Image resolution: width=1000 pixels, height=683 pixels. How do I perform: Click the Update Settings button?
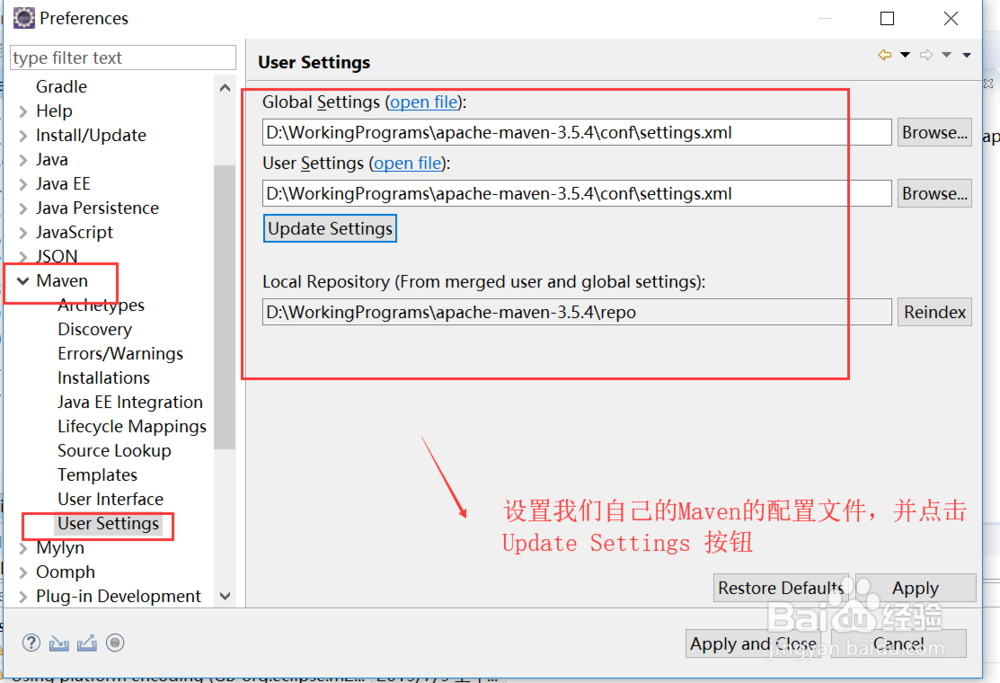330,229
